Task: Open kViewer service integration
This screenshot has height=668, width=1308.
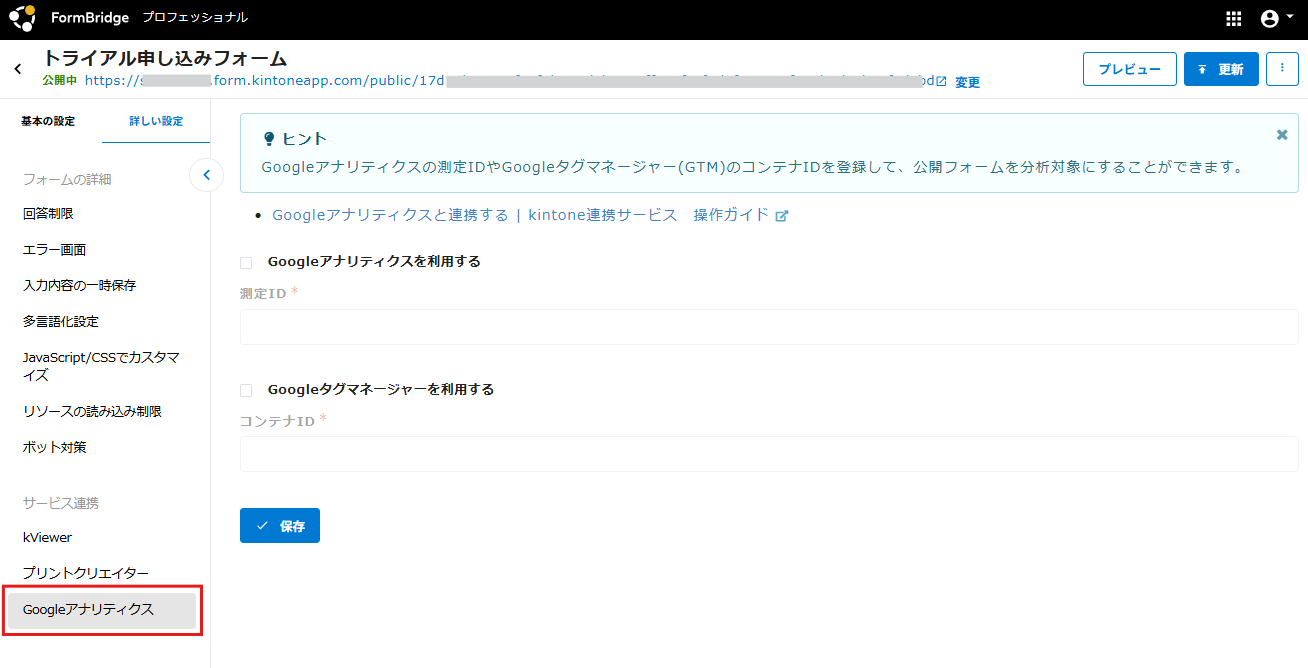Action: point(47,537)
